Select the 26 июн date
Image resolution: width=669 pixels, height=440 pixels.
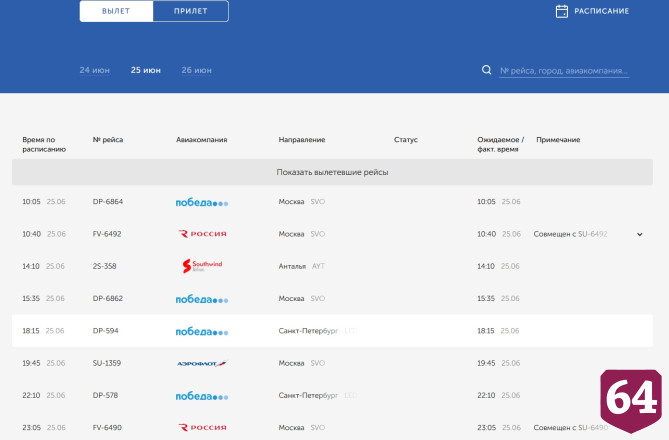196,70
